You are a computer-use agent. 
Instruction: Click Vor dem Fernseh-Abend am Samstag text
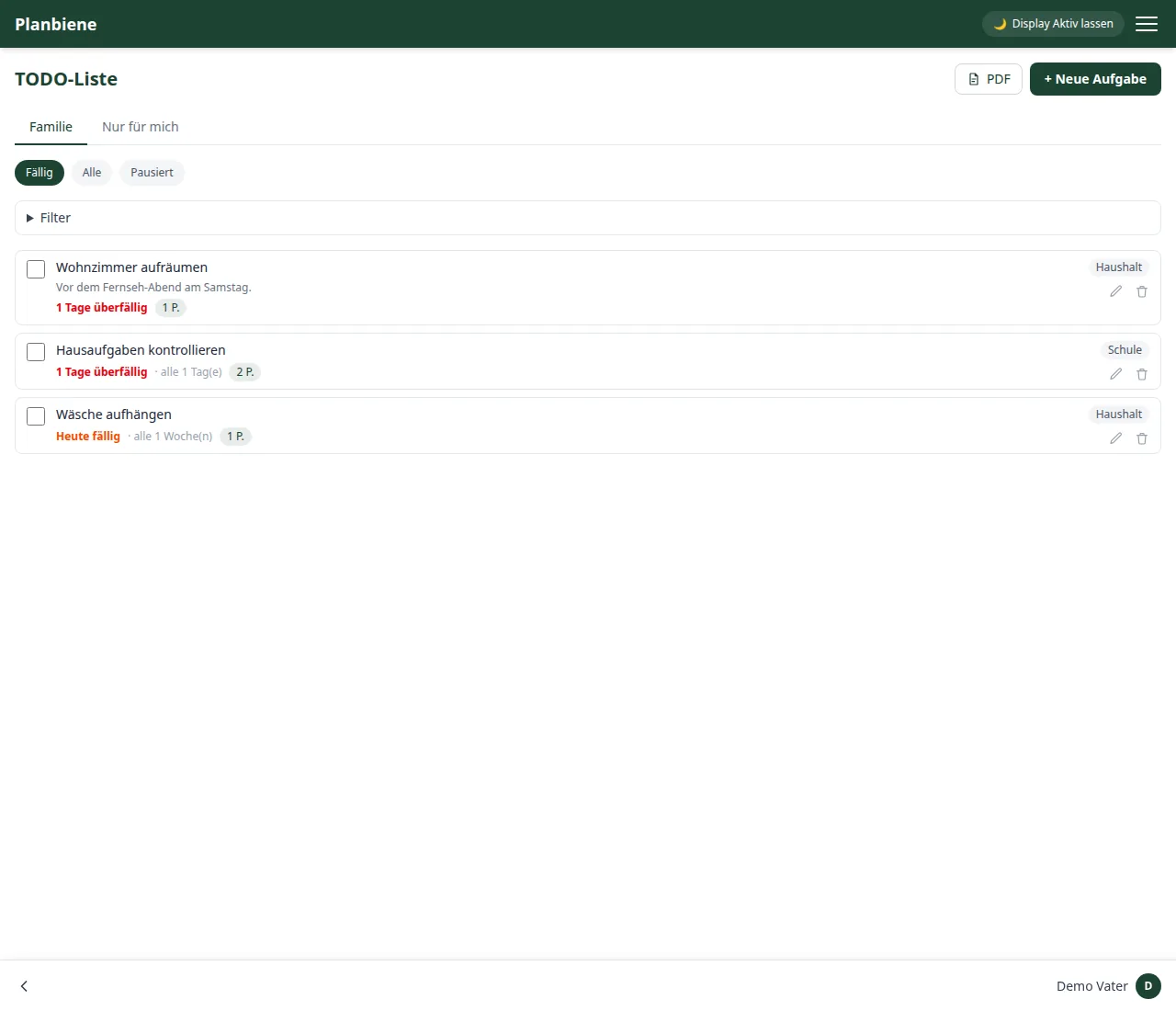point(153,288)
